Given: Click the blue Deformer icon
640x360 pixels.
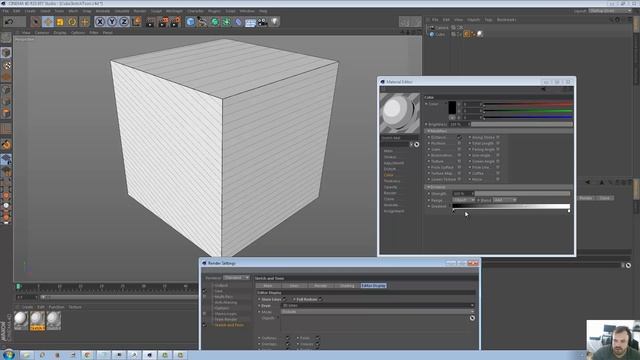Looking at the screenshot, I should pyautogui.click(x=238, y=22).
